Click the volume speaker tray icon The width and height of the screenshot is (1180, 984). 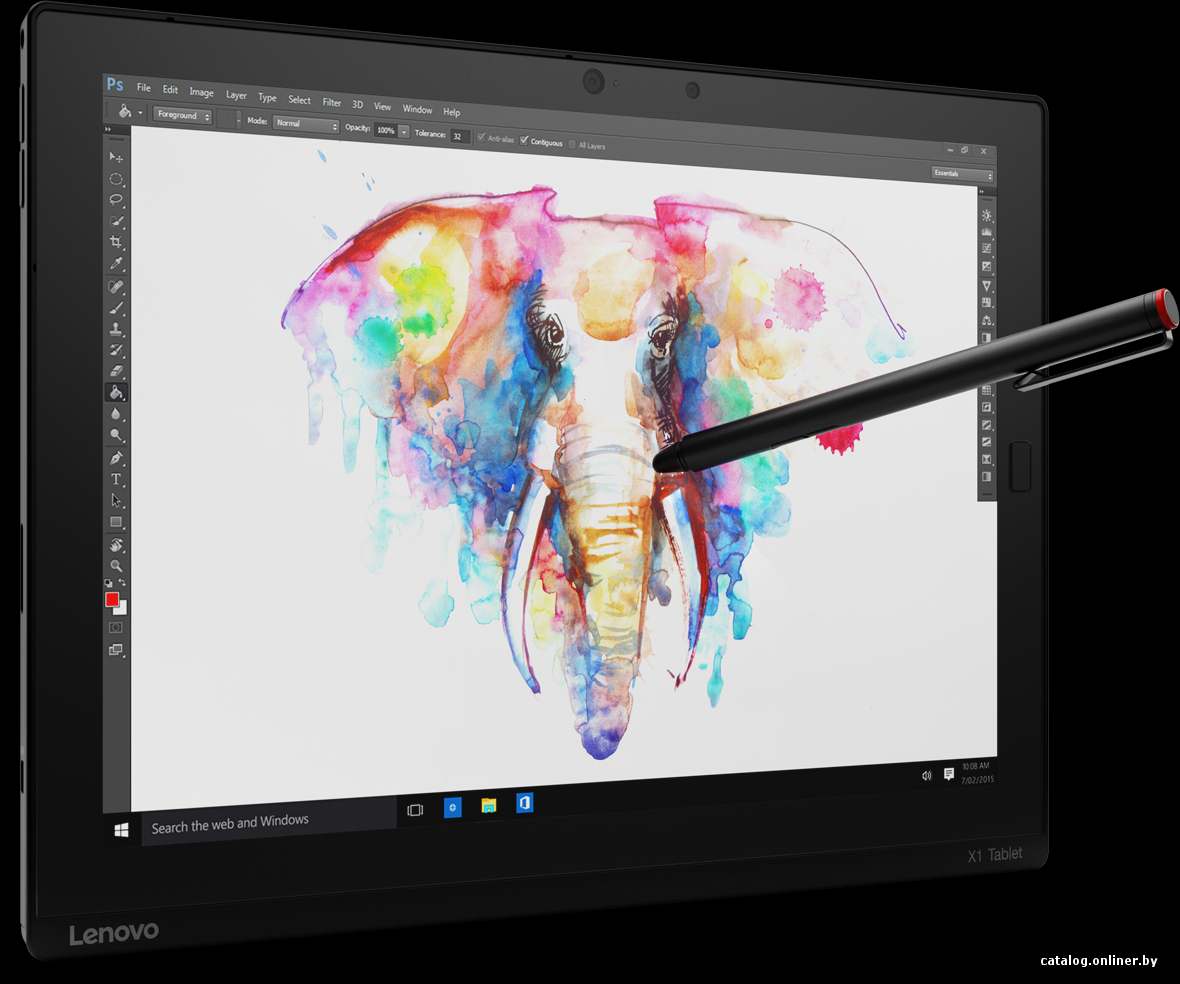[x=926, y=776]
